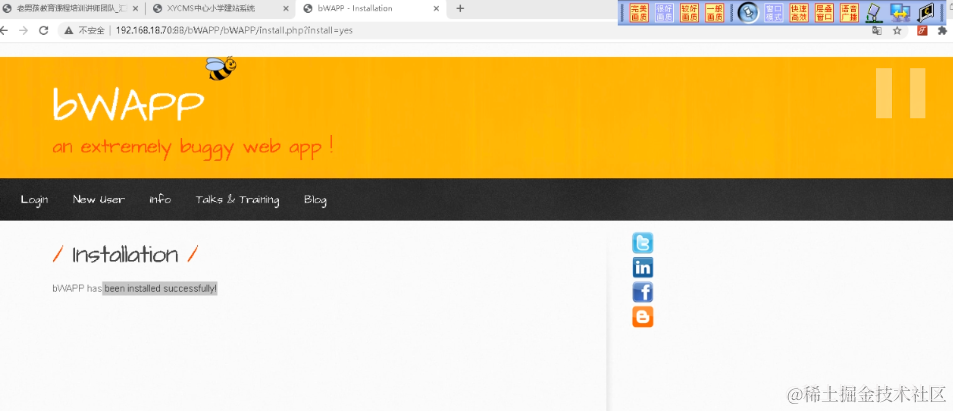Switch to the 老男孩教育 browser tab
Viewport: 953px width, 411px height.
[72, 9]
